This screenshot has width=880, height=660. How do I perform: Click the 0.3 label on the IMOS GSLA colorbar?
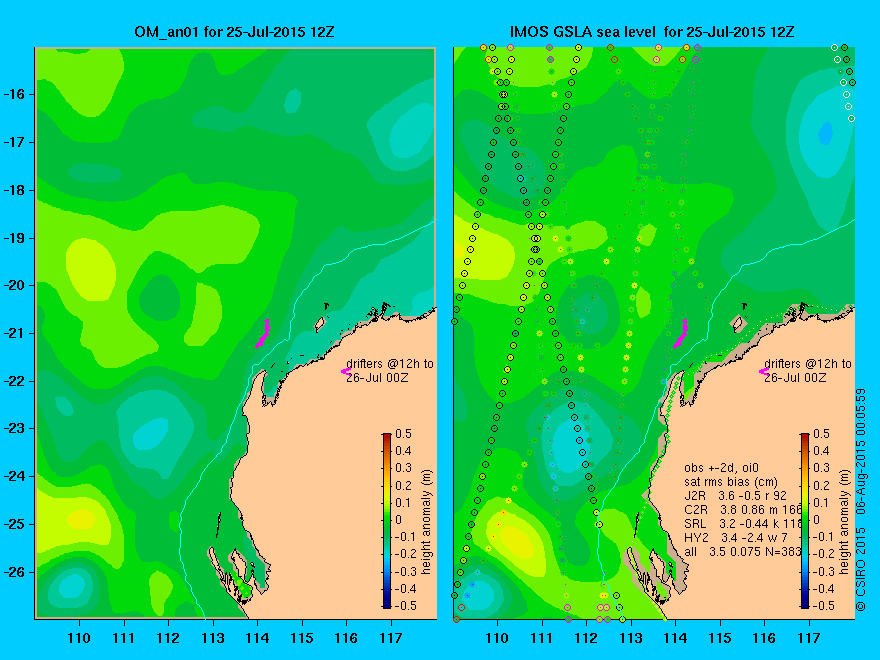pos(822,468)
